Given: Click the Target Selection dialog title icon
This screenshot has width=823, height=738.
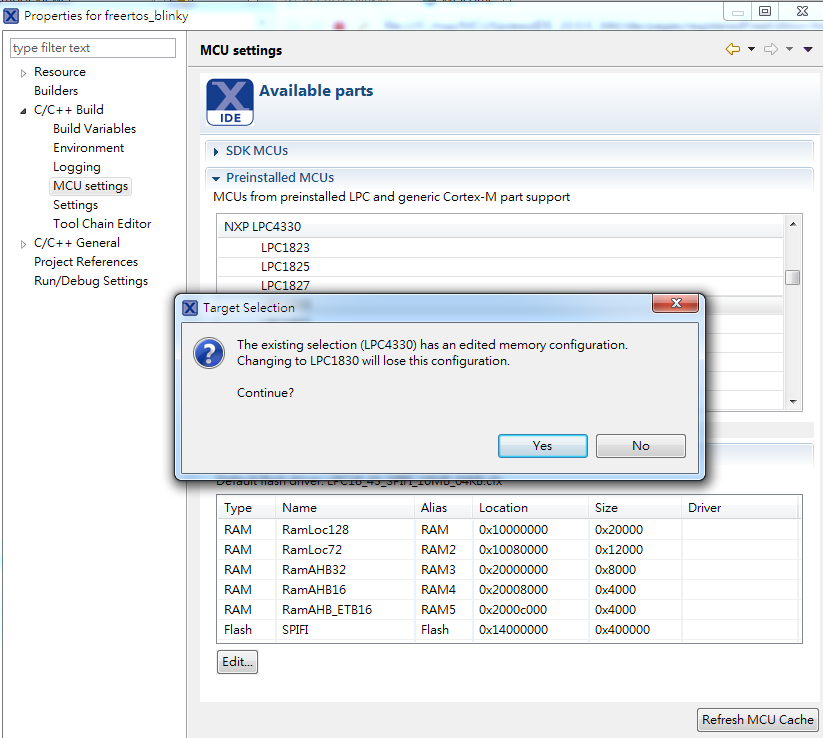Looking at the screenshot, I should click(190, 308).
